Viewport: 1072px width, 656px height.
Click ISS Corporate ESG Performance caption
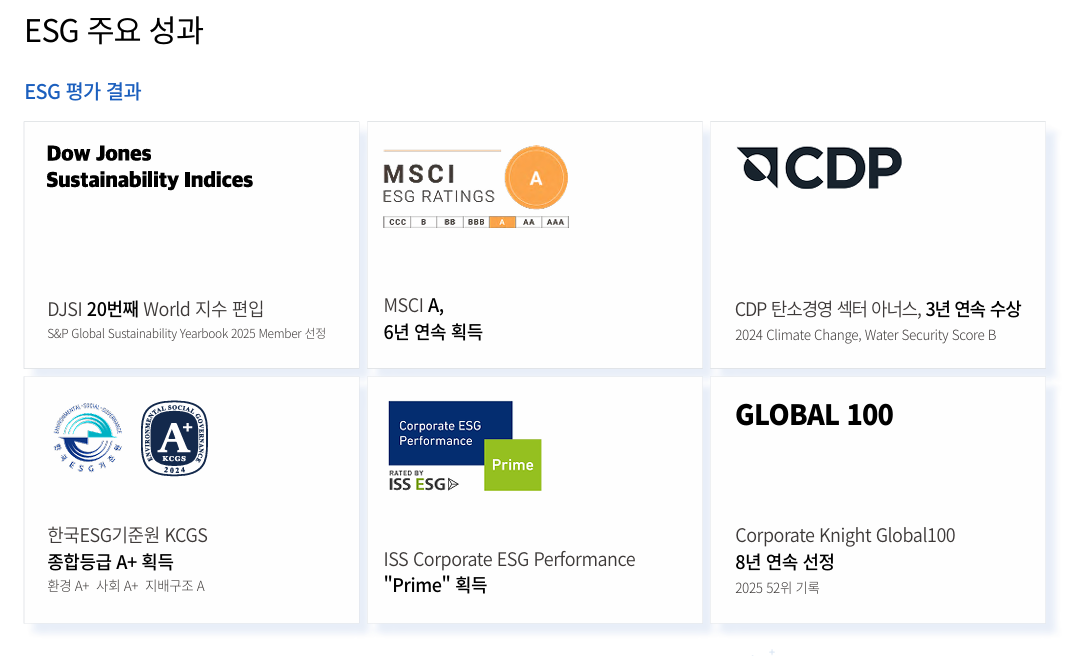(x=509, y=559)
